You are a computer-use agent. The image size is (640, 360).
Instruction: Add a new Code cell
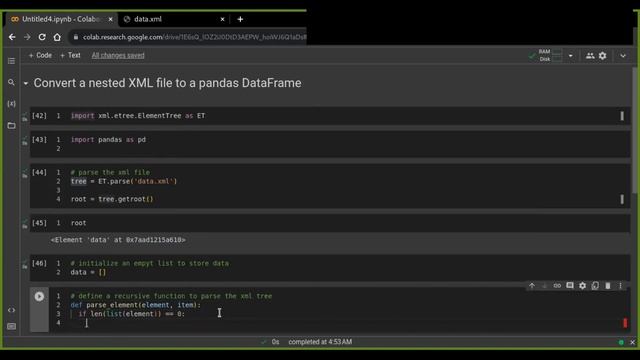coord(40,55)
